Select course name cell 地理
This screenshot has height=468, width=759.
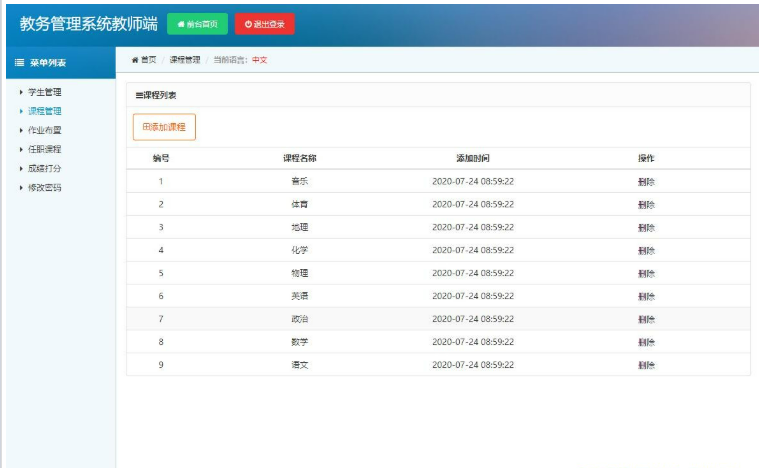pos(300,227)
